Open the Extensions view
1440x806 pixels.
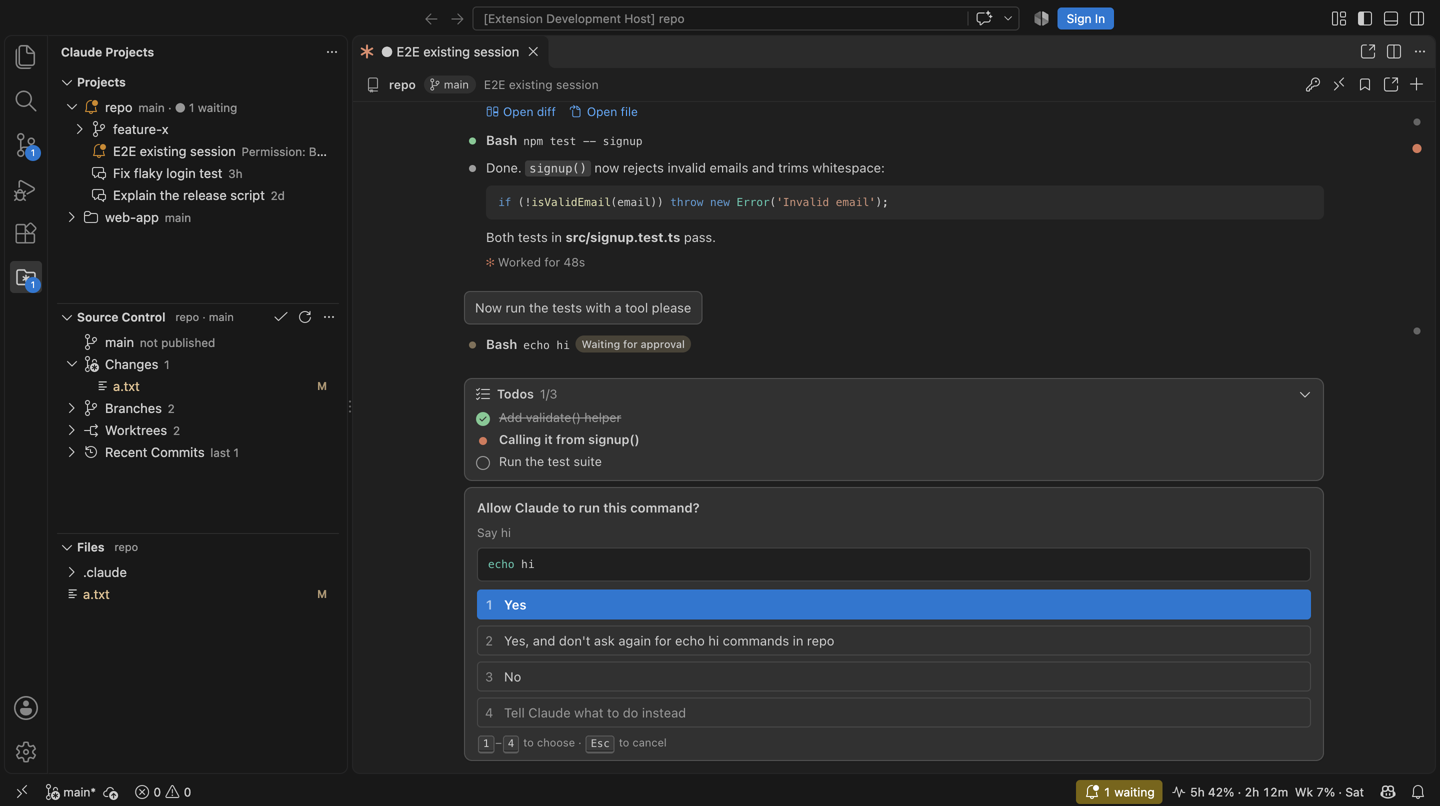click(x=26, y=234)
